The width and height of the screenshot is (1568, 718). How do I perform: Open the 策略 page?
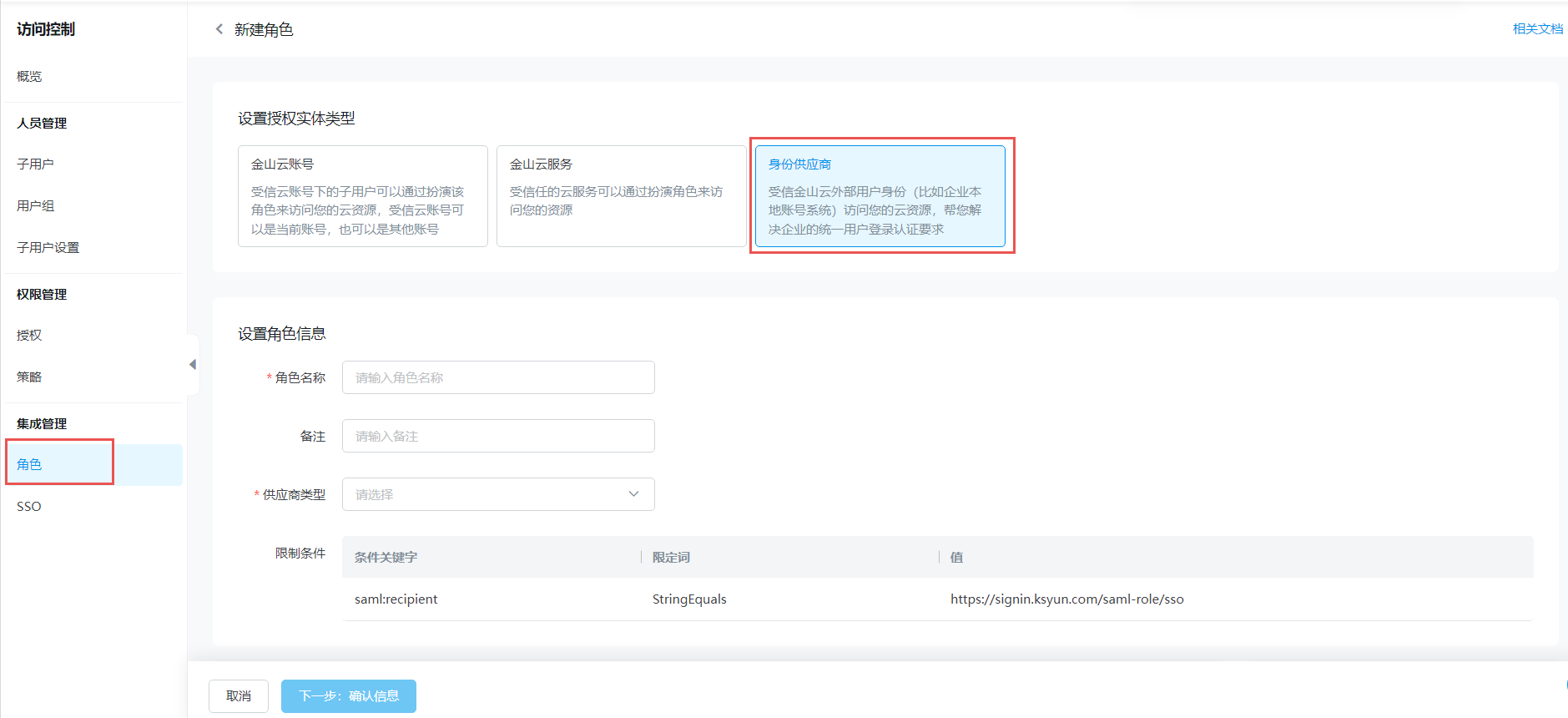(29, 377)
